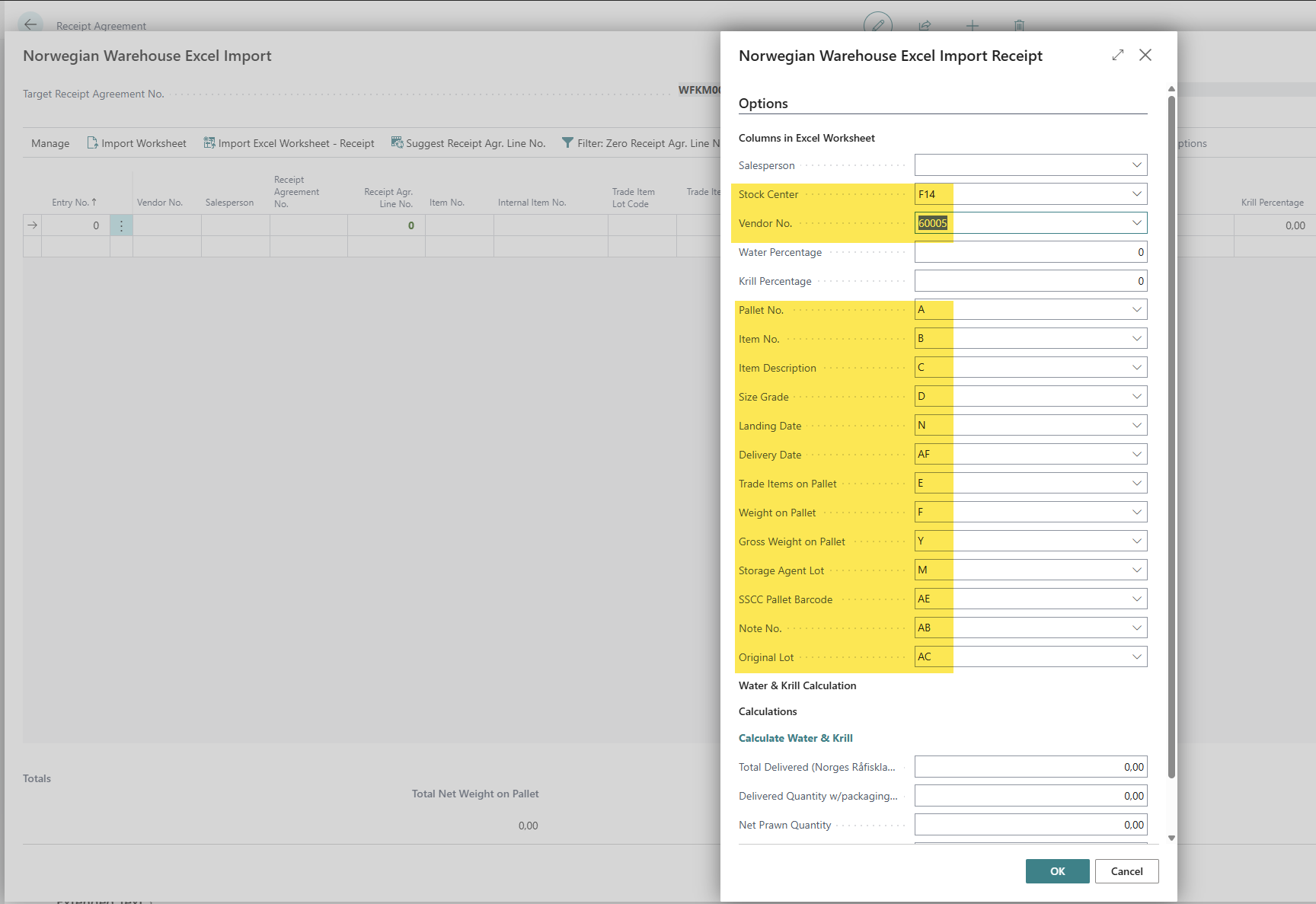This screenshot has width=1316, height=904.
Task: Expand the Landing Date column dropdown
Action: pos(1136,426)
